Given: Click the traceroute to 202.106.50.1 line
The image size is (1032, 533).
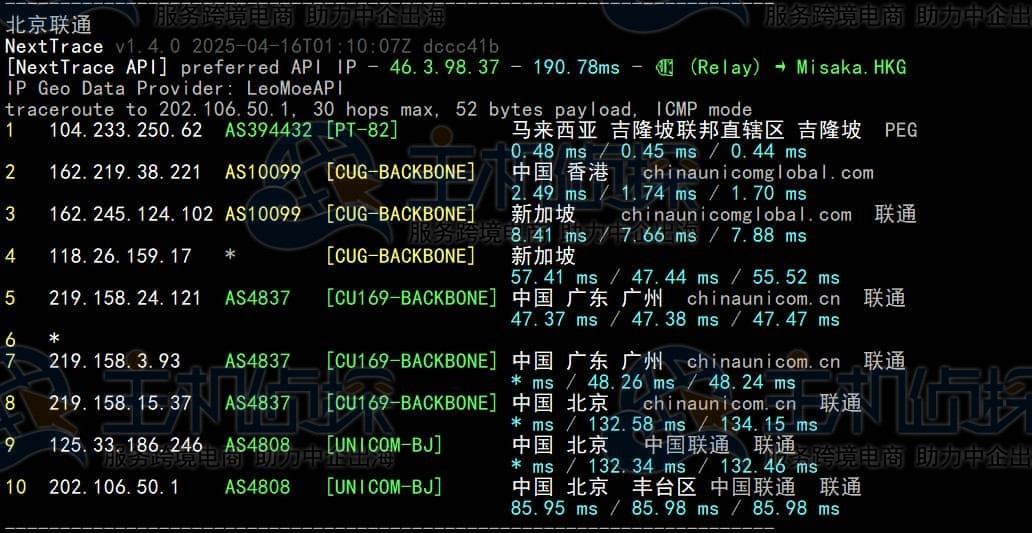Looking at the screenshot, I should tap(378, 109).
